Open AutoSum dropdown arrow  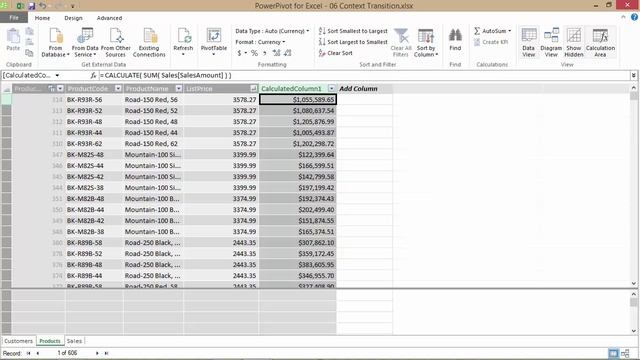pos(509,31)
